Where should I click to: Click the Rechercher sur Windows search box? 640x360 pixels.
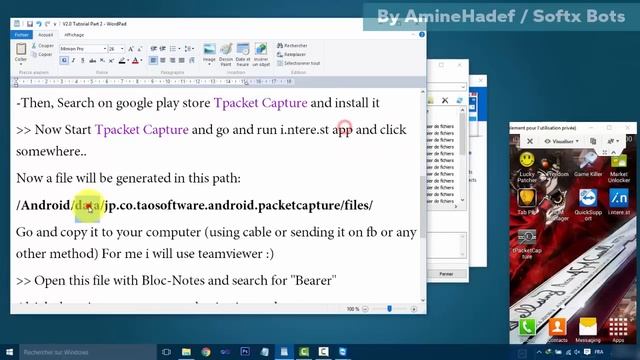point(88,352)
